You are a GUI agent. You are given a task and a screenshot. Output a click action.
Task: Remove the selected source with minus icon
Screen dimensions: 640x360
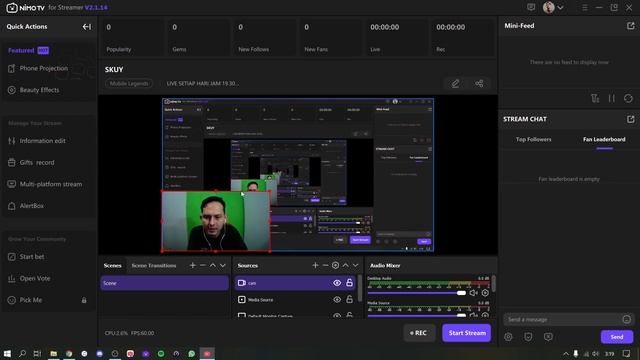[325, 265]
